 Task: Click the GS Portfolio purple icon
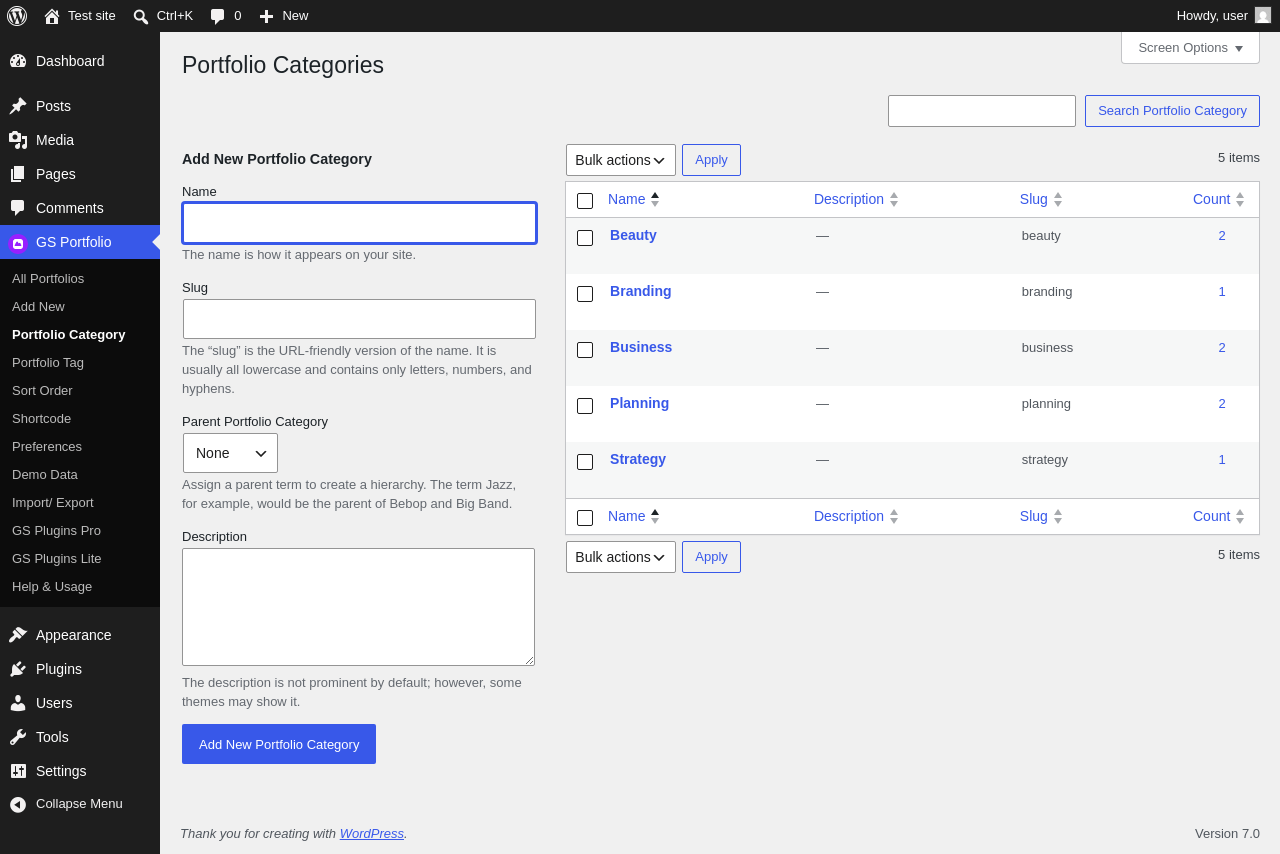[x=18, y=243]
